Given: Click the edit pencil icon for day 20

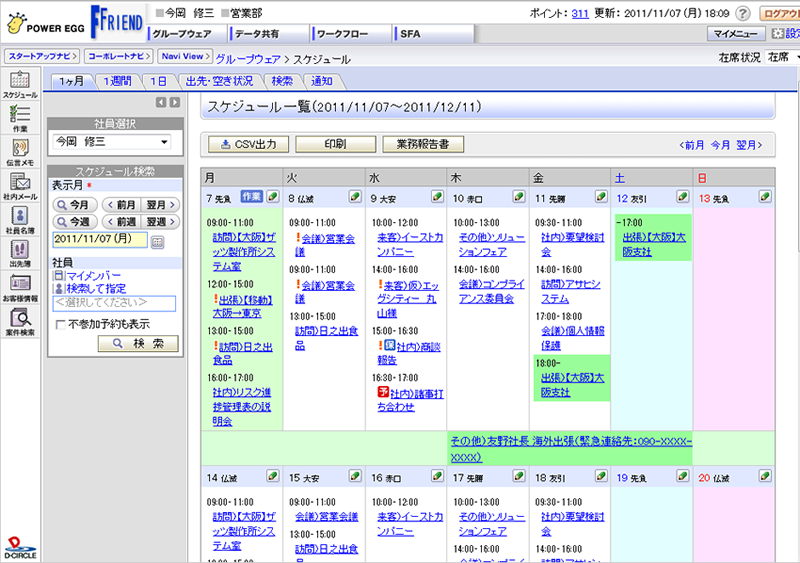Looking at the screenshot, I should [765, 476].
